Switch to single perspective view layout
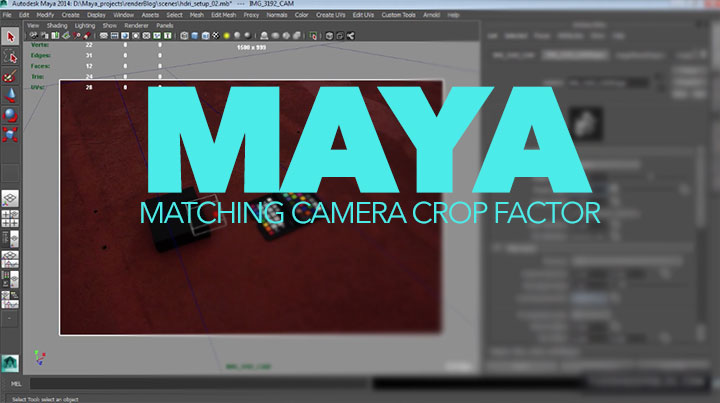720x403 pixels. [10, 199]
